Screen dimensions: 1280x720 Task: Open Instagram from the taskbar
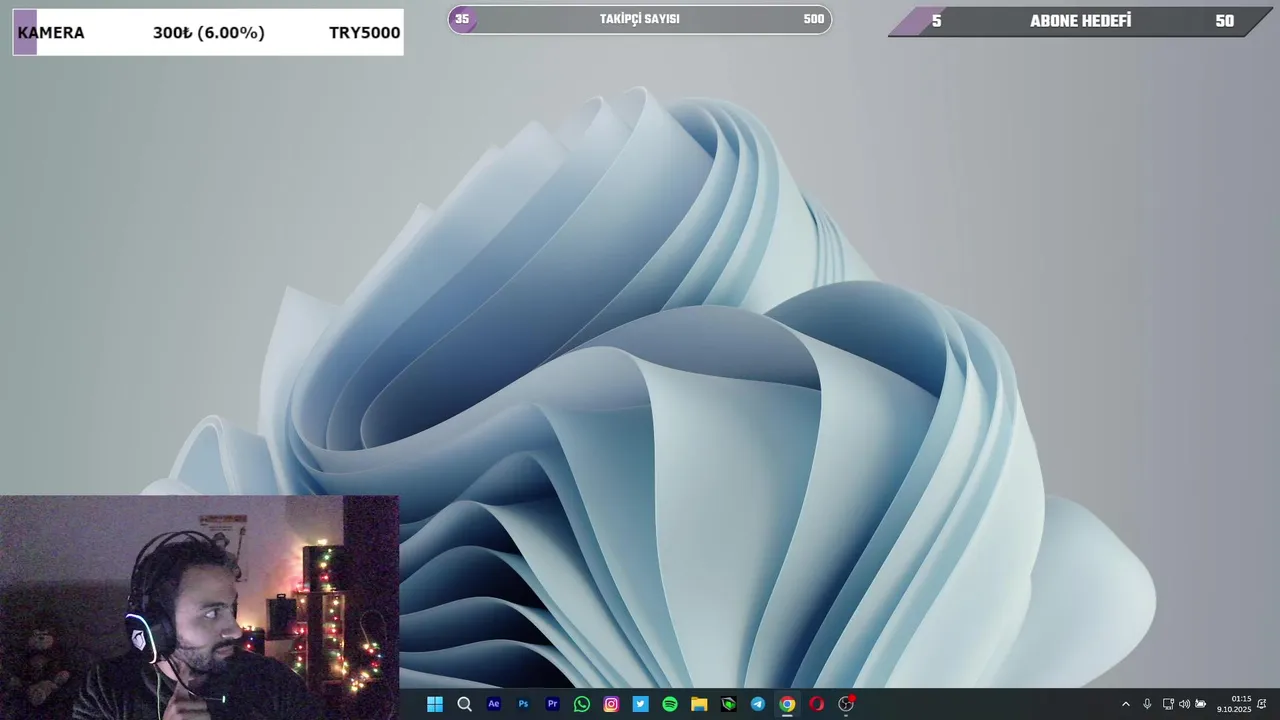tap(611, 704)
